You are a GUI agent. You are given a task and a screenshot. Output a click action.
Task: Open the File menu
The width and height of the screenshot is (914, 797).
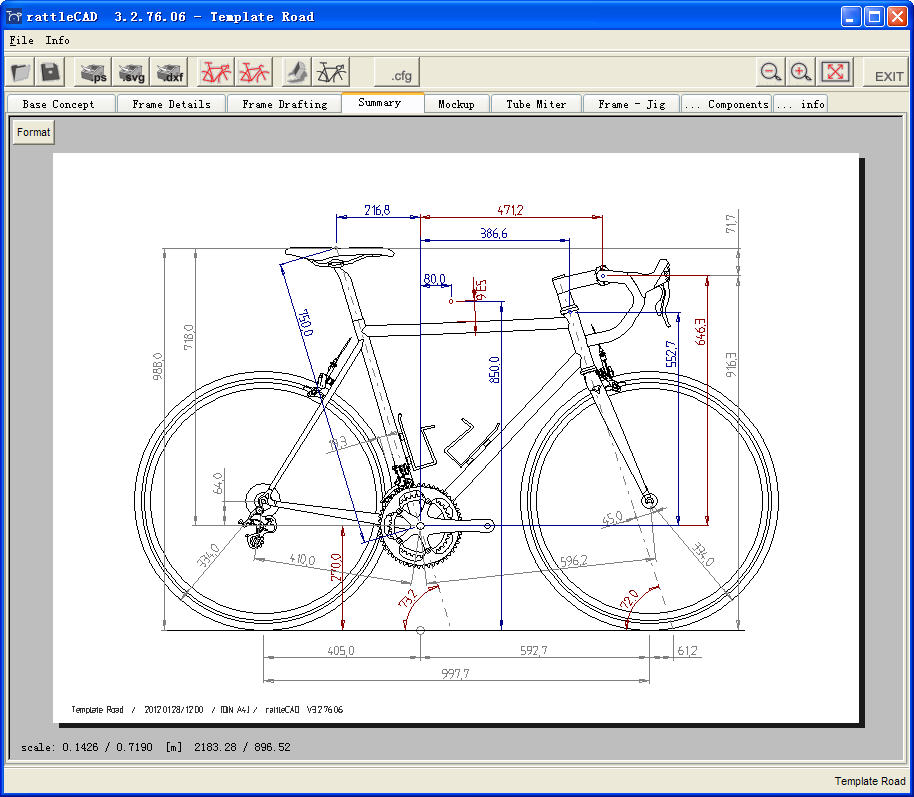click(21, 41)
